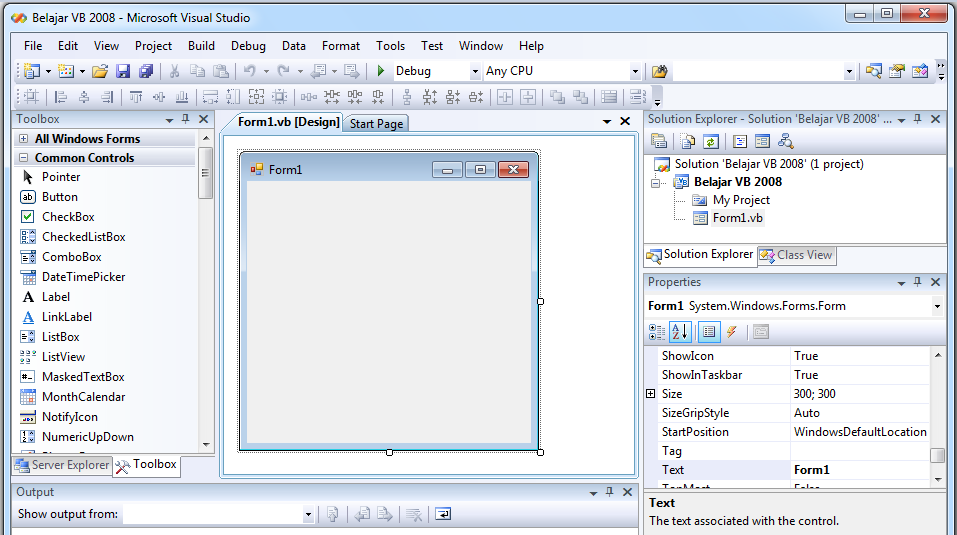The width and height of the screenshot is (957, 535).
Task: Collapse Common Controls toolbox group
Action: click(x=23, y=157)
